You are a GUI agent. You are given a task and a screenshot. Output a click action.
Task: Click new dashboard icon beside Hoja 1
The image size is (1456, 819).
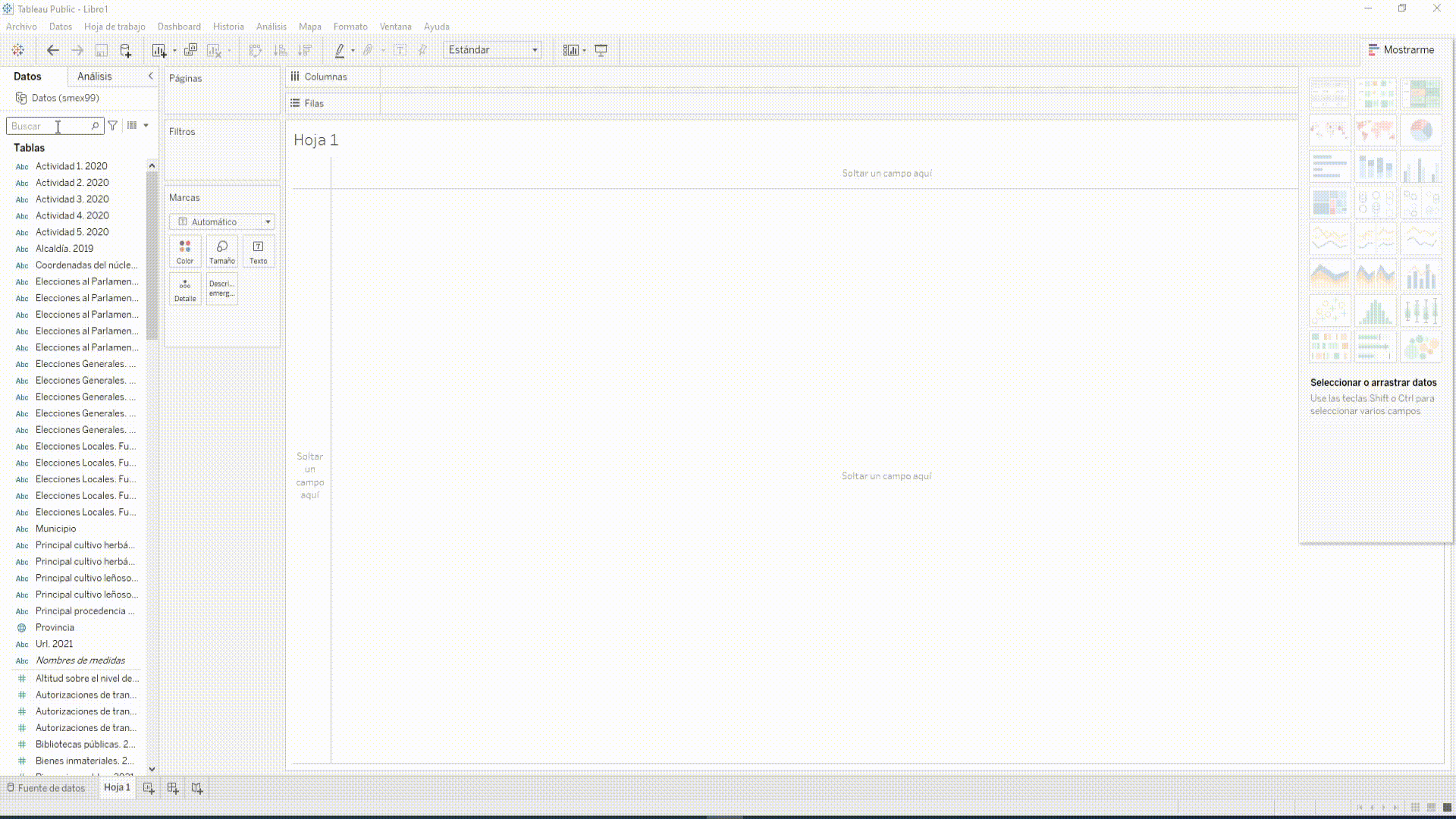click(x=173, y=788)
